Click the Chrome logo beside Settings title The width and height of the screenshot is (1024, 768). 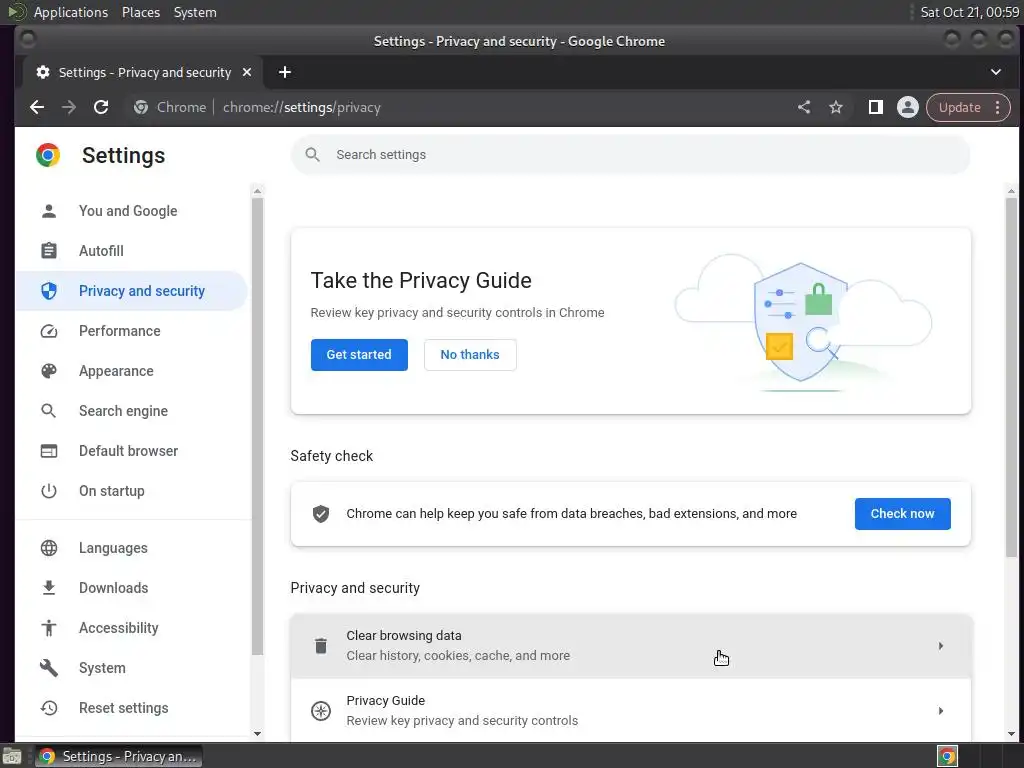[48, 155]
